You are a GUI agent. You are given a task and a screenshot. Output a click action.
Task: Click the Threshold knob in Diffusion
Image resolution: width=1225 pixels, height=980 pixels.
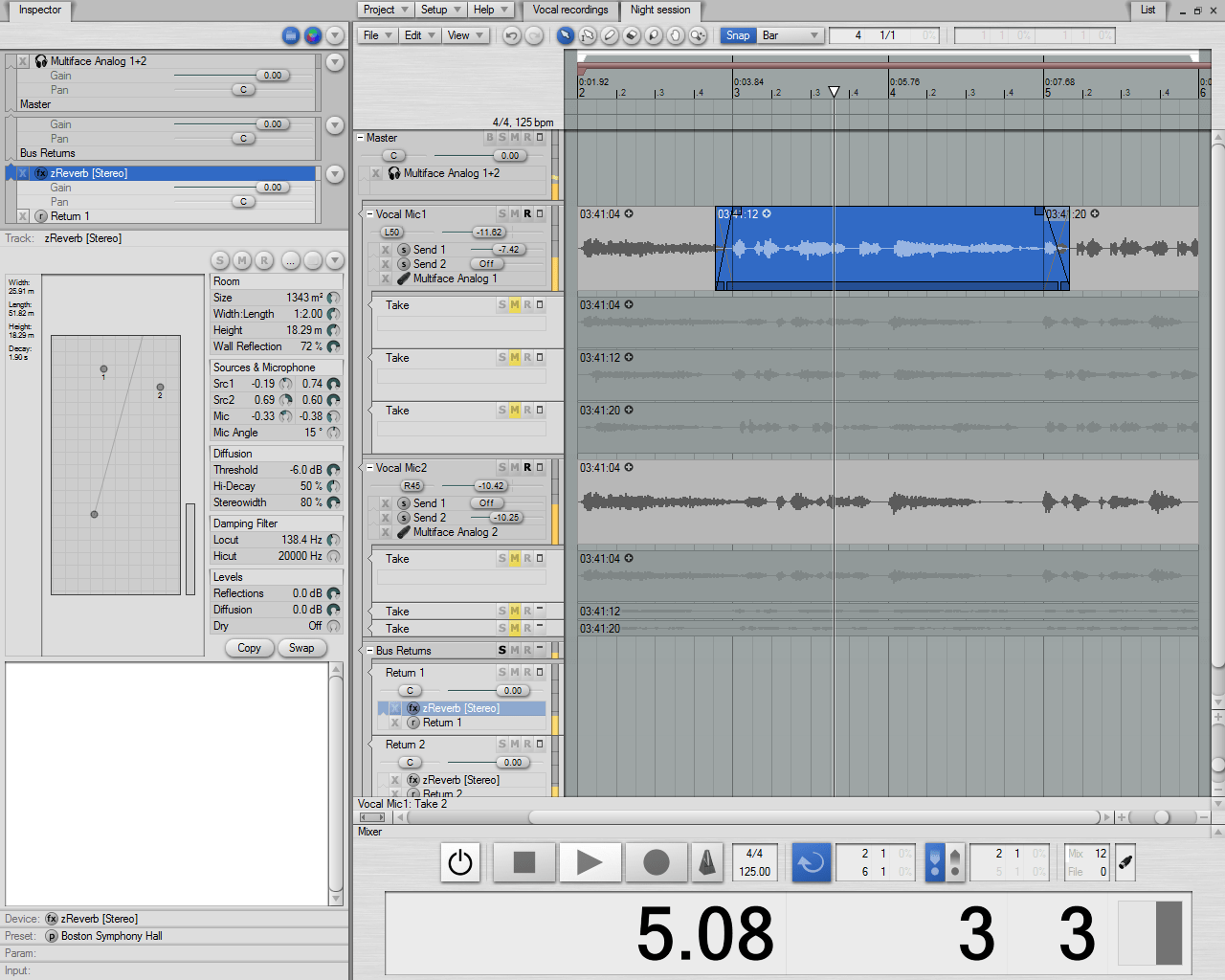(333, 470)
